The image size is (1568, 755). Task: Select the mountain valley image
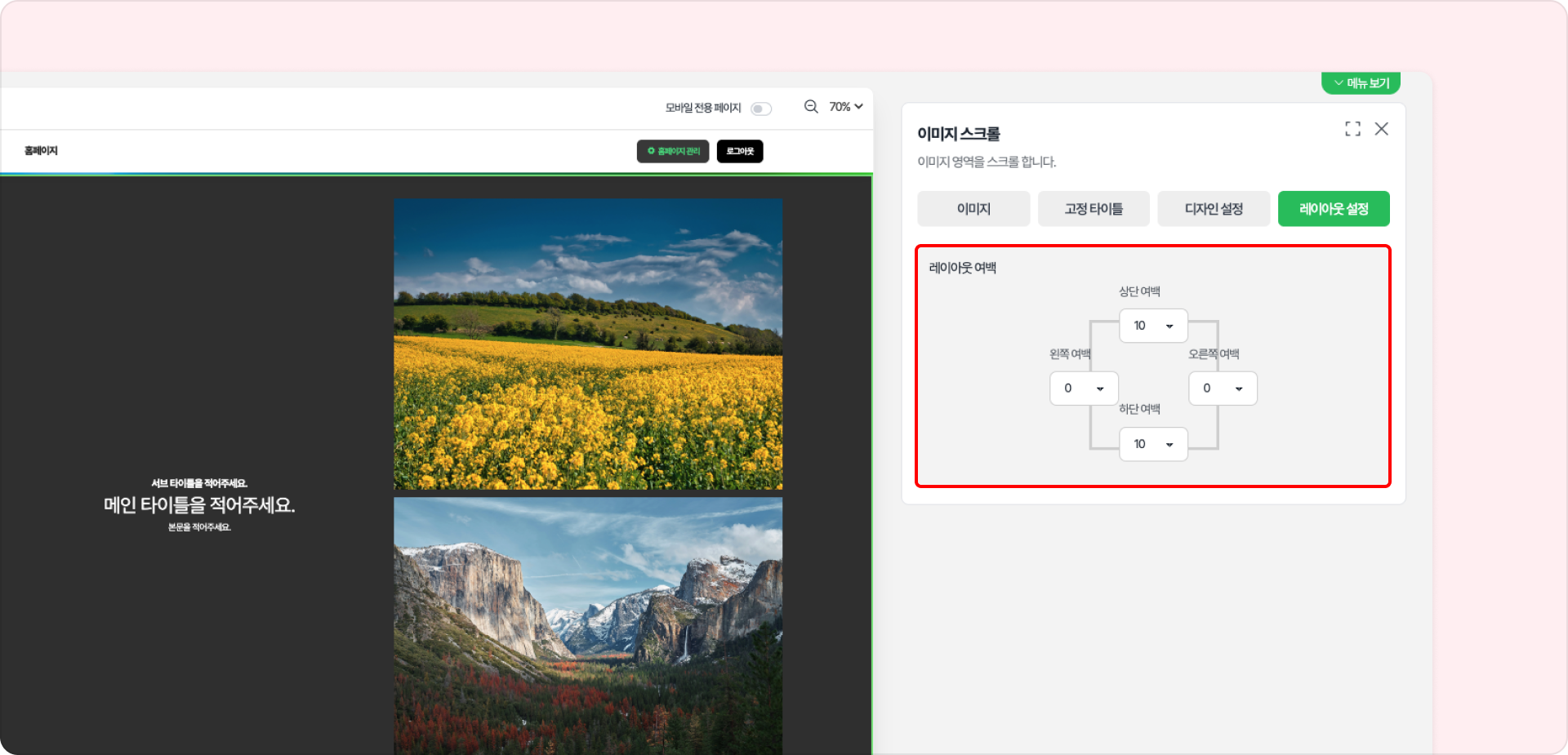click(x=588, y=626)
